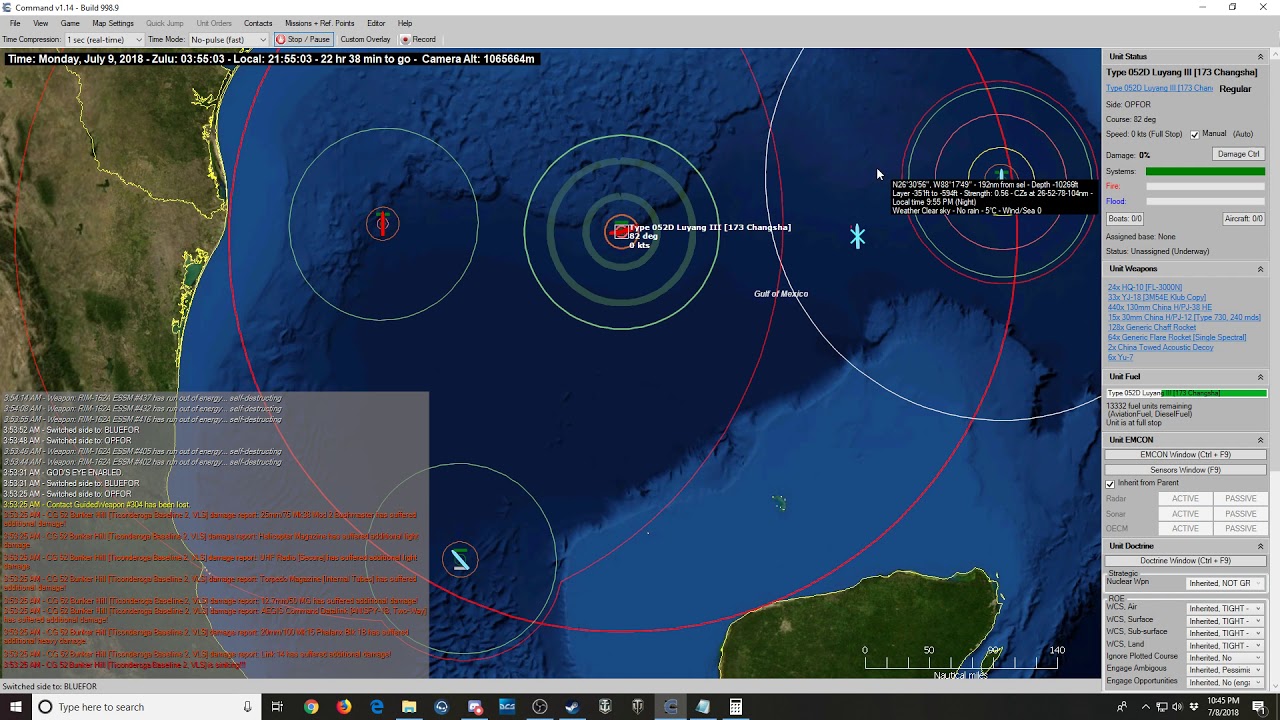Set Radar to ACTIVE

[x=1185, y=499]
